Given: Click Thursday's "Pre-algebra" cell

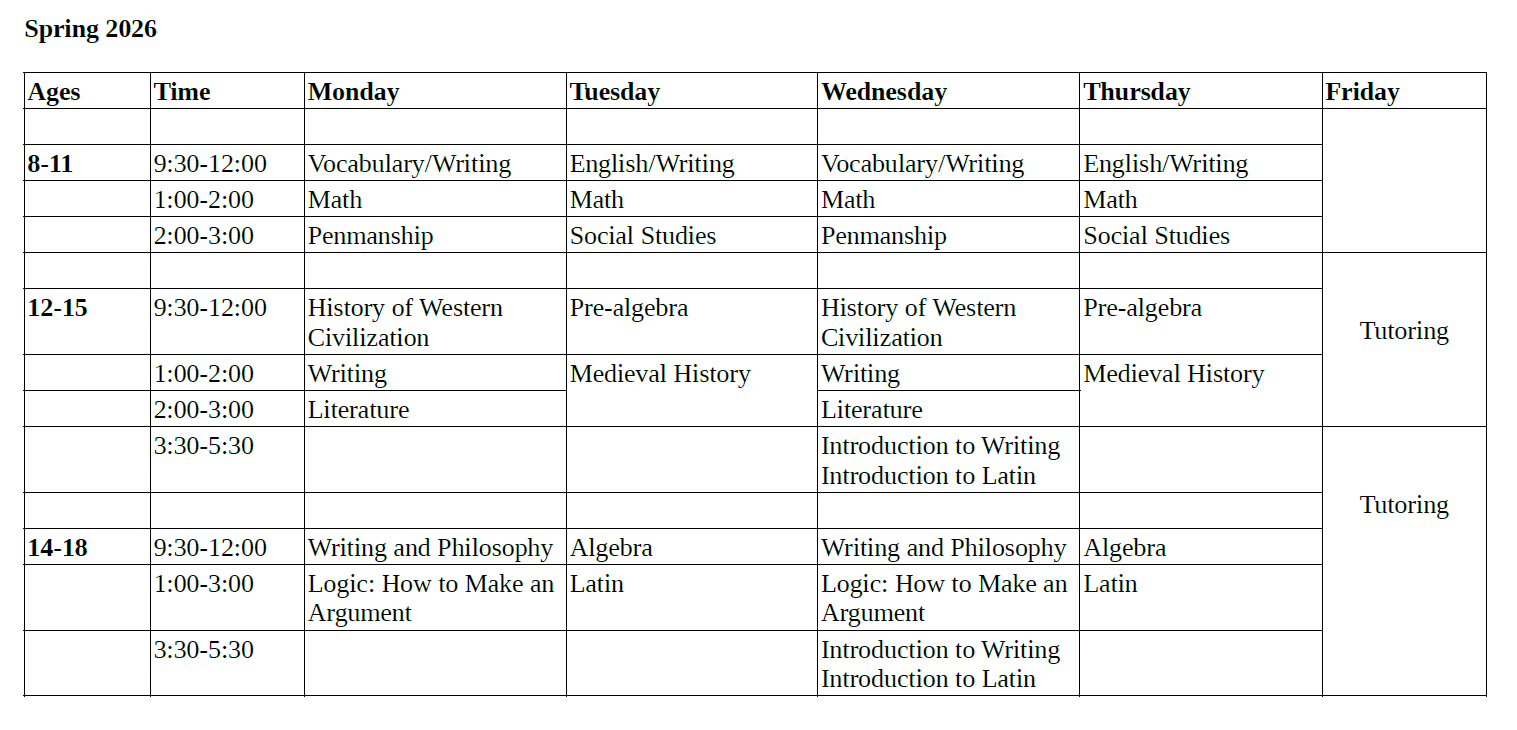Looking at the screenshot, I should click(x=1142, y=308).
